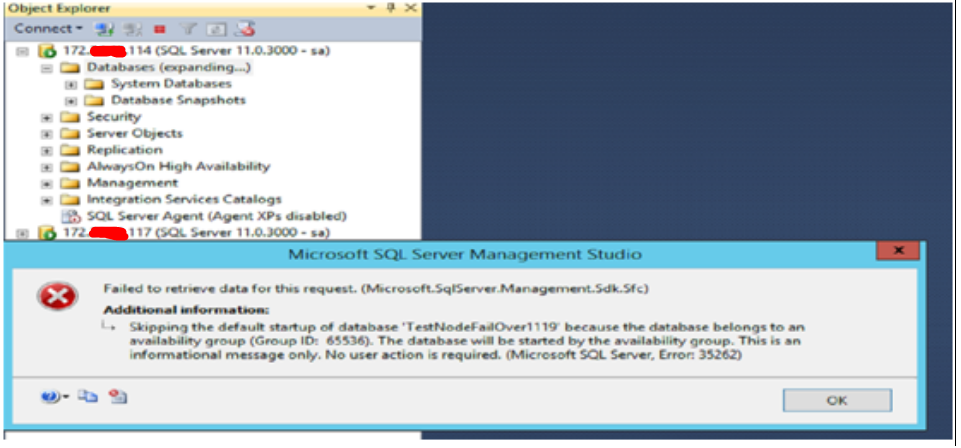This screenshot has height=448, width=961.
Task: Expand the AlwaysOn High Availability node
Action: [x=47, y=167]
